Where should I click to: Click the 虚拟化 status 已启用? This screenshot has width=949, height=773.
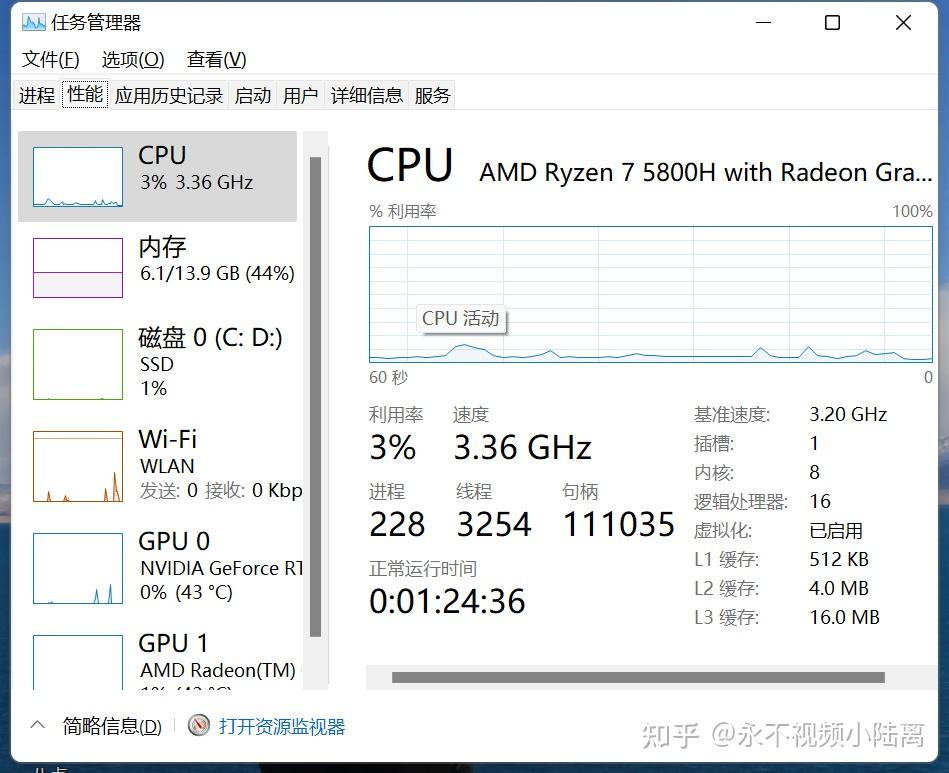836,530
